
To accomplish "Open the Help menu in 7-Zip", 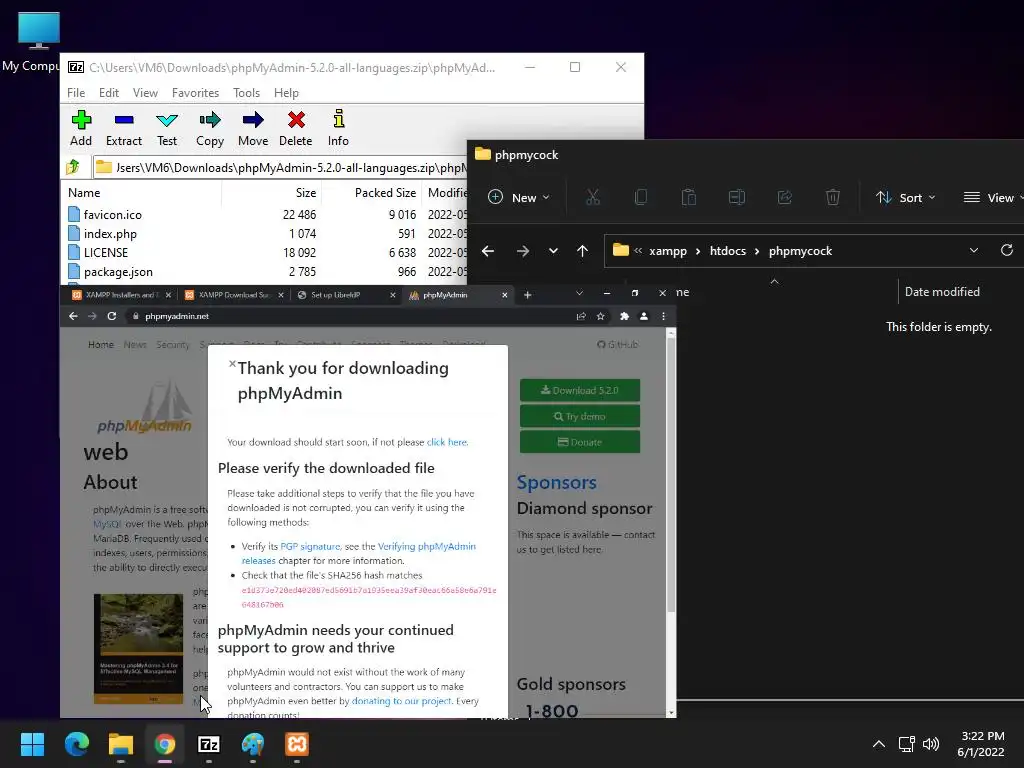I will click(286, 93).
